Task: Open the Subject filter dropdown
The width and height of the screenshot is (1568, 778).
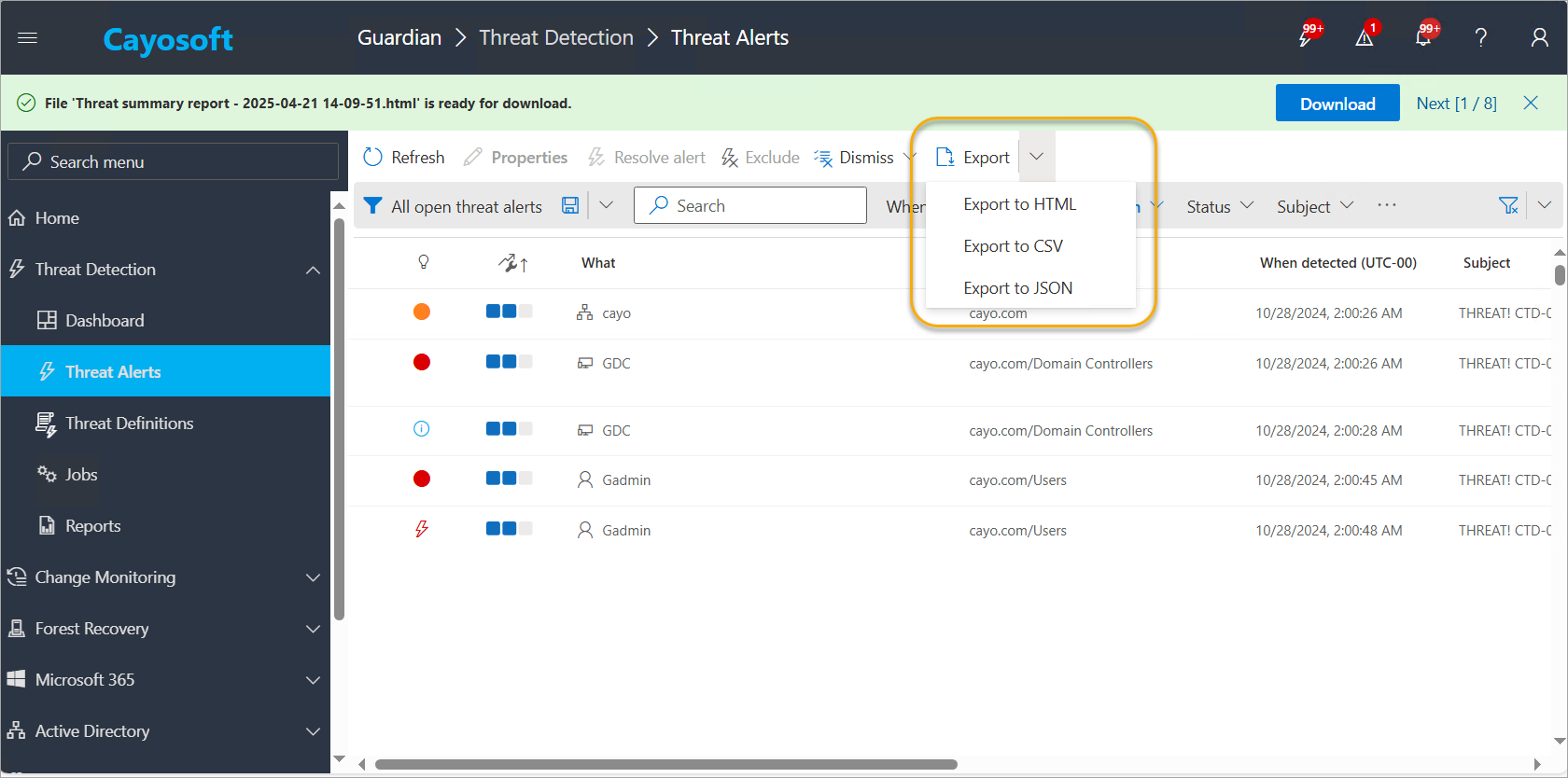Action: (x=1315, y=206)
